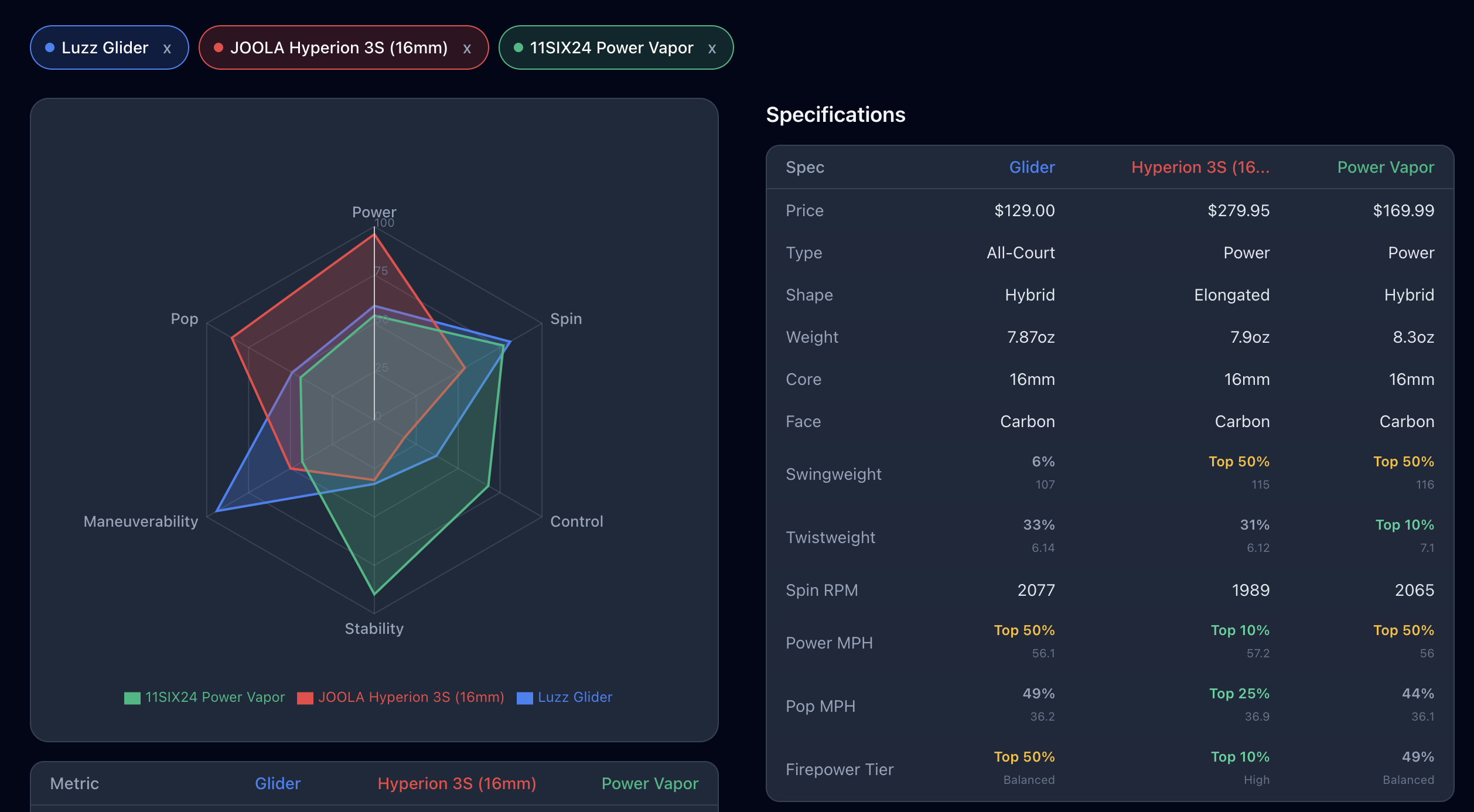Remove JOOLA Hyperion 3S chip with x
This screenshot has width=1474, height=812.
click(x=467, y=49)
